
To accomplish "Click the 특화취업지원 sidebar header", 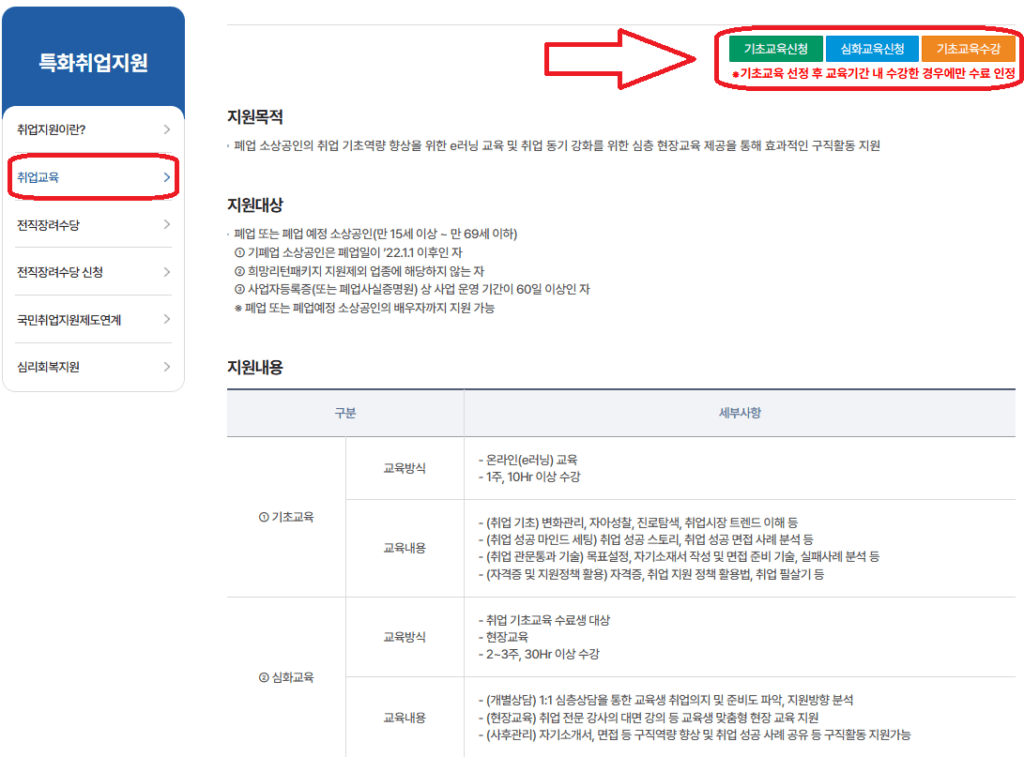I will coord(93,63).
